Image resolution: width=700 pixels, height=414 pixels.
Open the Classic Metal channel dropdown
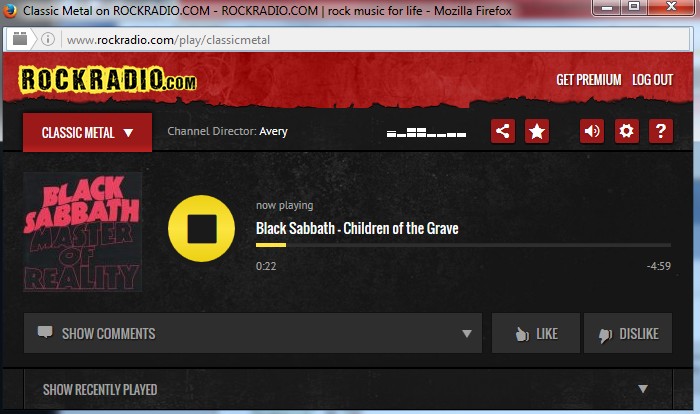88,132
